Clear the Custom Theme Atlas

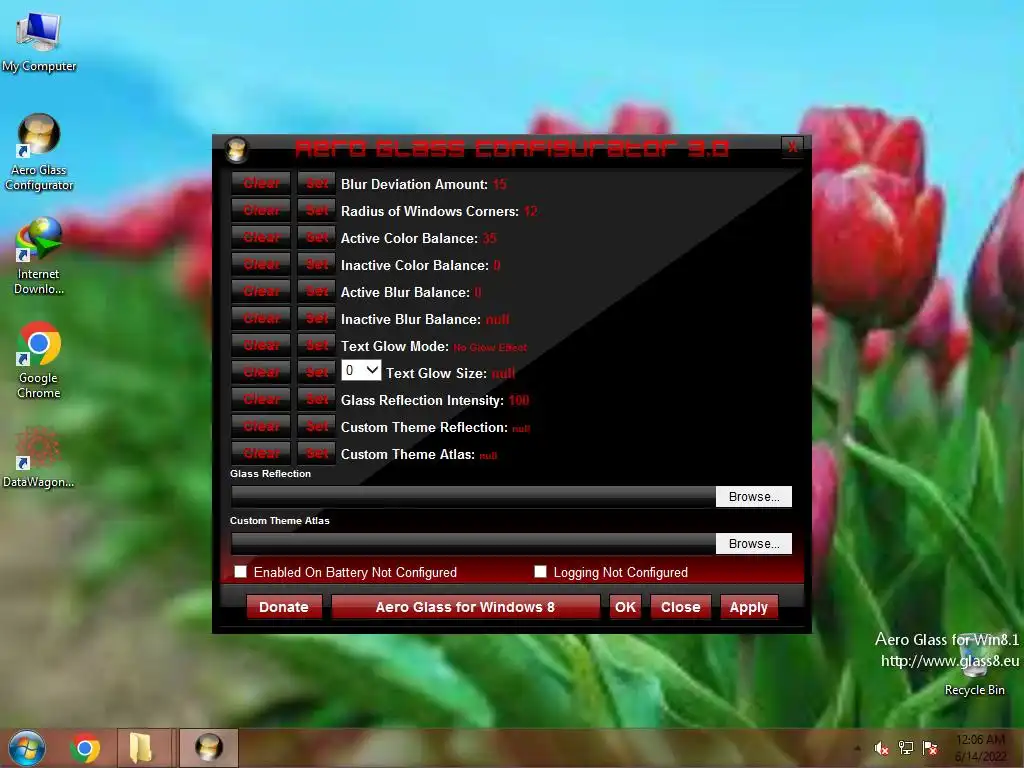261,453
